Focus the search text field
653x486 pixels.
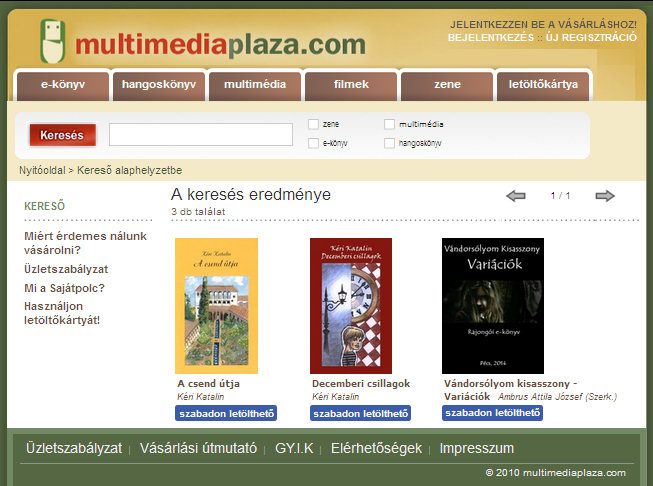click(201, 135)
